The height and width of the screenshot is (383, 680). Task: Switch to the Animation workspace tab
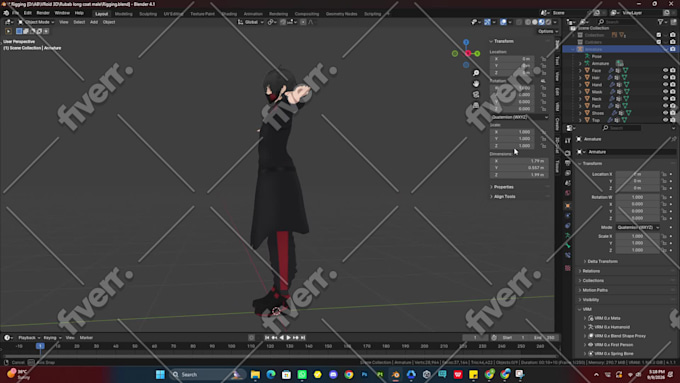point(253,14)
